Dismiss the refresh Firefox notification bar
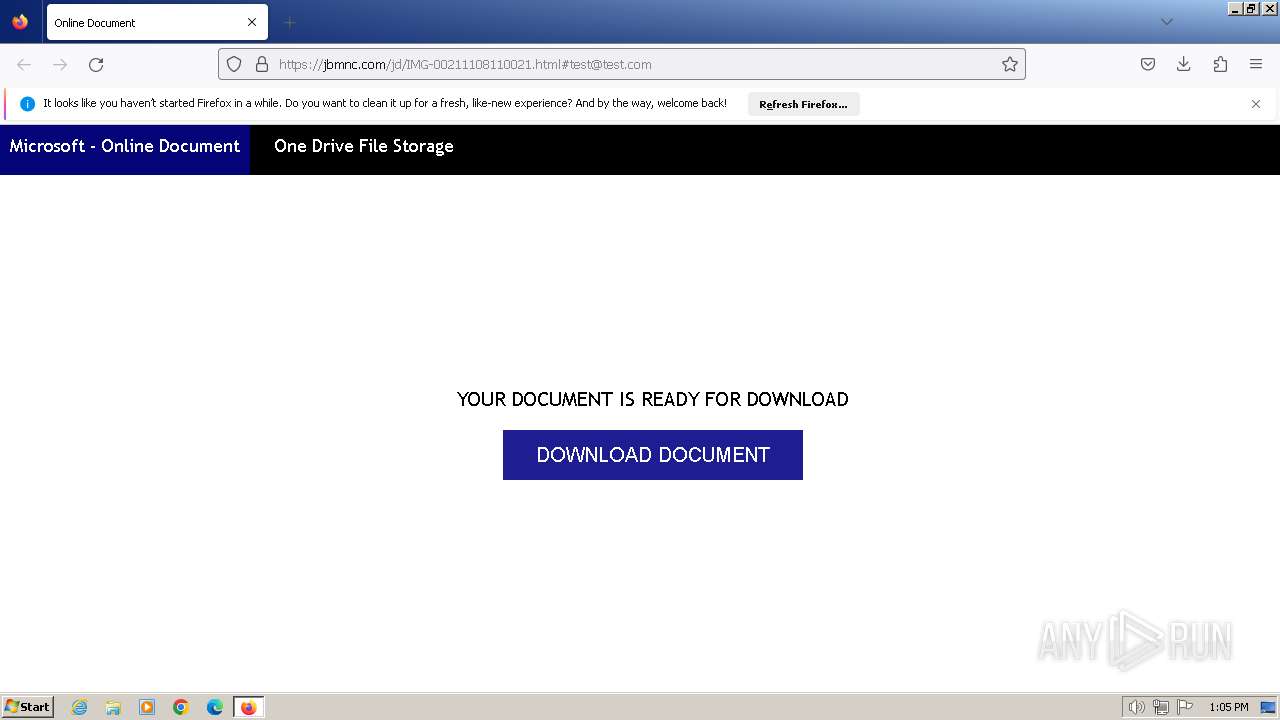 [x=1256, y=104]
